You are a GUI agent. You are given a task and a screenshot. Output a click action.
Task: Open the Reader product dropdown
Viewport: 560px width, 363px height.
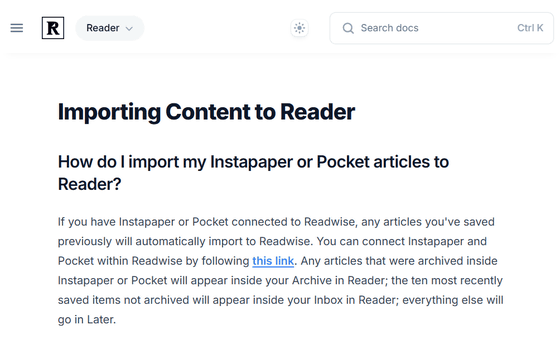click(x=110, y=28)
